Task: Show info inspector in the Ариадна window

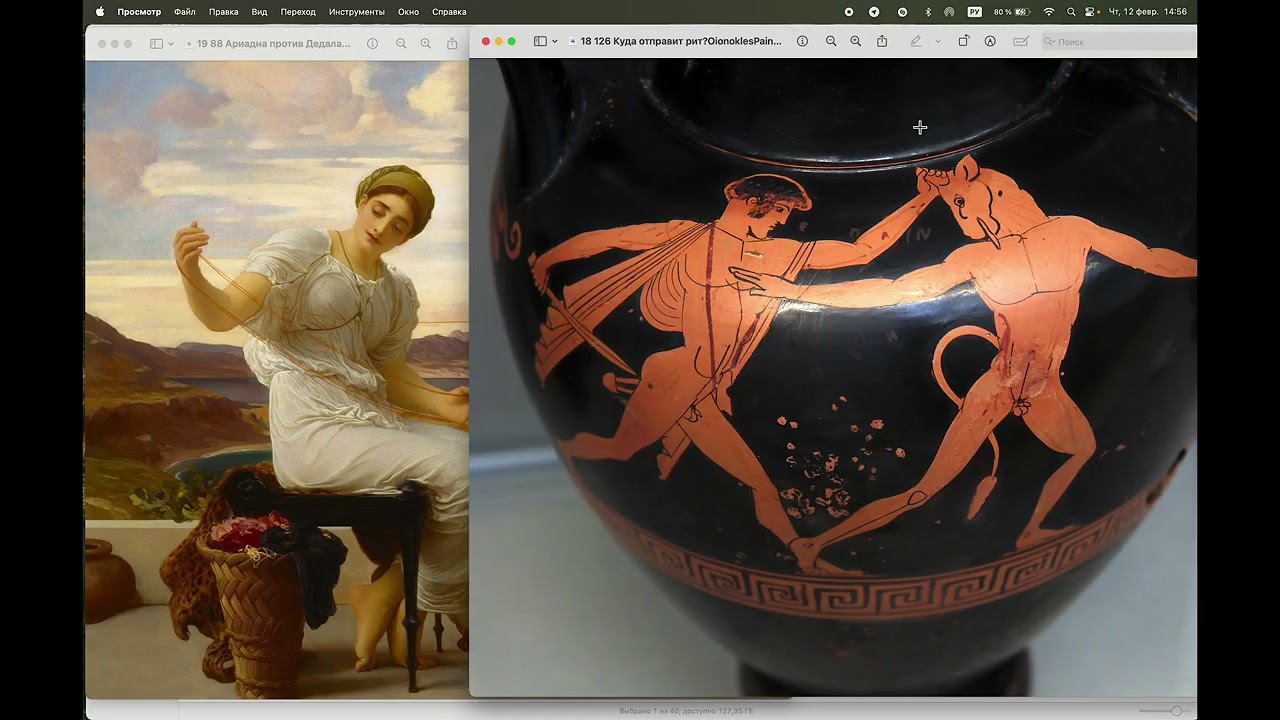Action: [372, 44]
